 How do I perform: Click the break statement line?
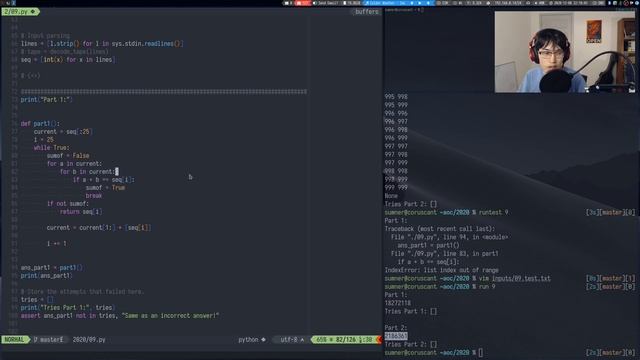94,196
